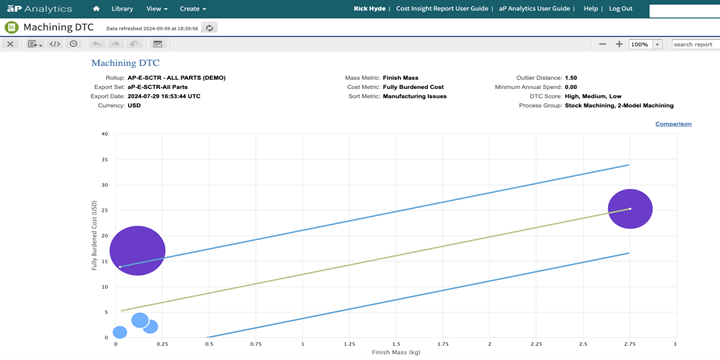This screenshot has width=720, height=360.
Task: Refresh the report data
Action: [x=210, y=28]
